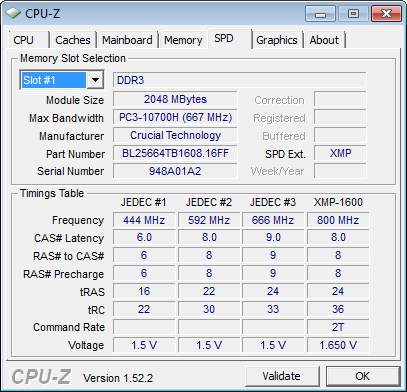
Task: Click the PC3-10700H (667 MHz) field
Action: click(x=175, y=117)
